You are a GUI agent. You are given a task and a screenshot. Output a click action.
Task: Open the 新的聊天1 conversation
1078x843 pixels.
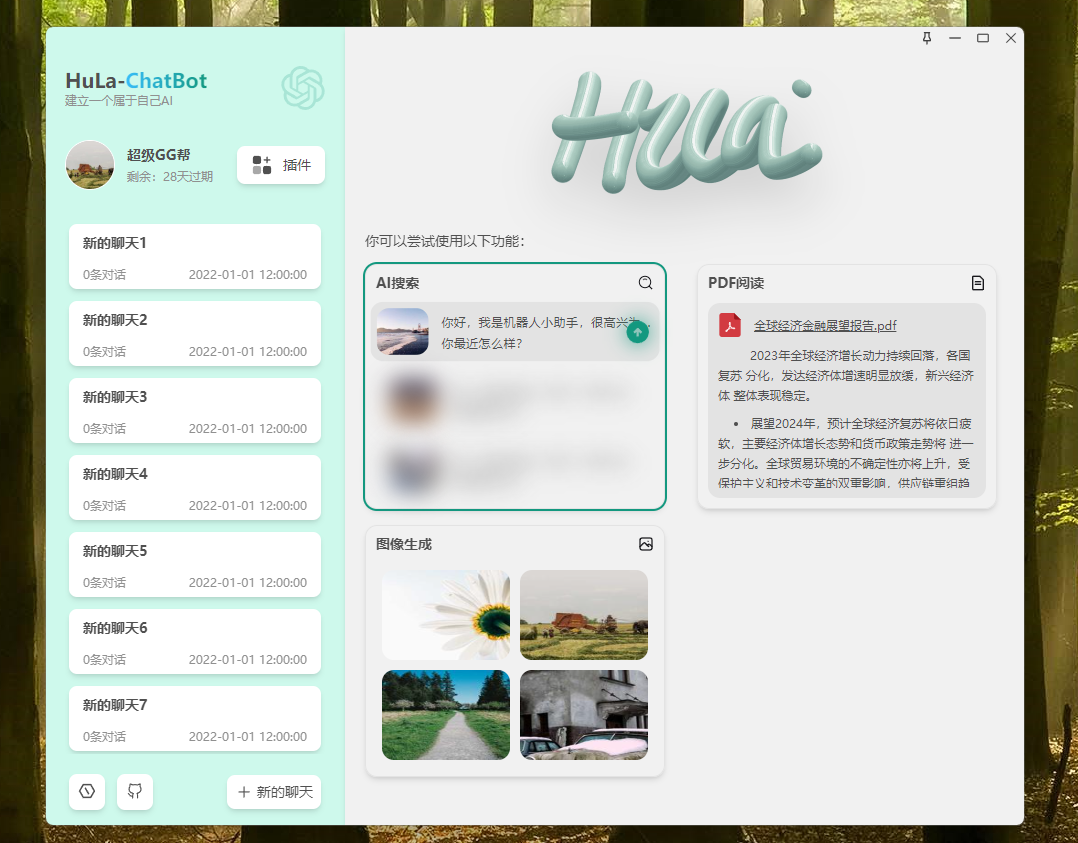[x=194, y=256]
